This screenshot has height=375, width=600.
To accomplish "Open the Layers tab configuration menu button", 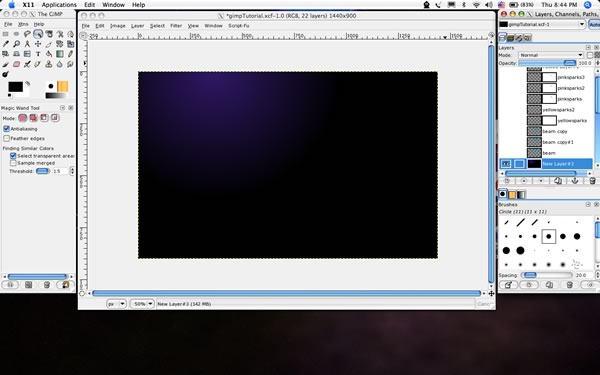I will (588, 47).
